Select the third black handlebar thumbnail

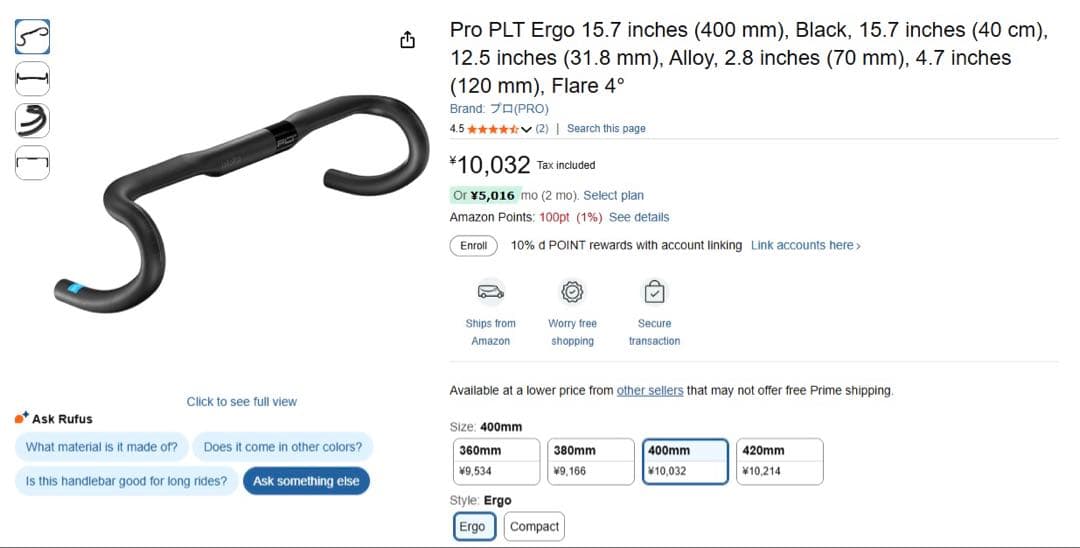click(x=33, y=119)
